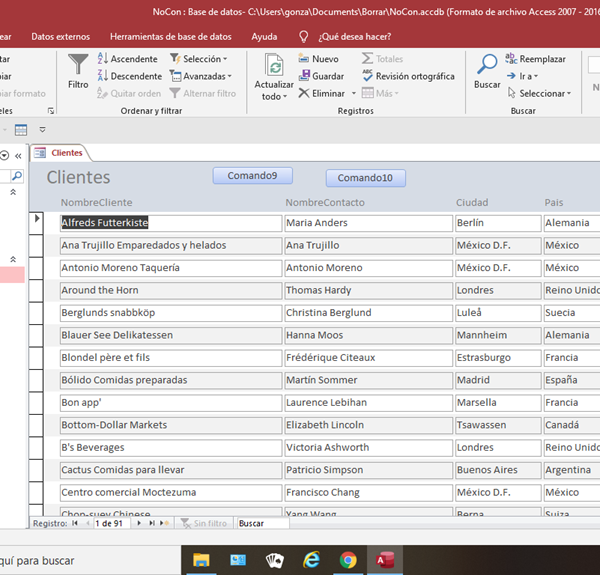
Task: Click the Filtro funnel icon
Action: (x=78, y=66)
